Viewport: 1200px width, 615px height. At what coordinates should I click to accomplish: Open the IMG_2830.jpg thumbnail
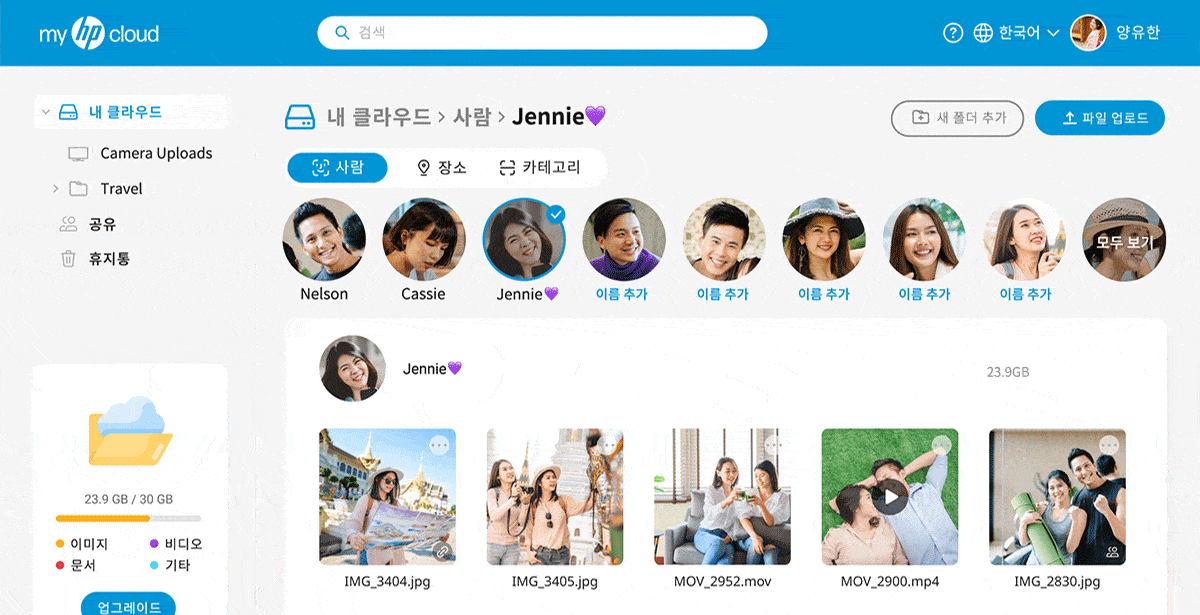pyautogui.click(x=1057, y=497)
